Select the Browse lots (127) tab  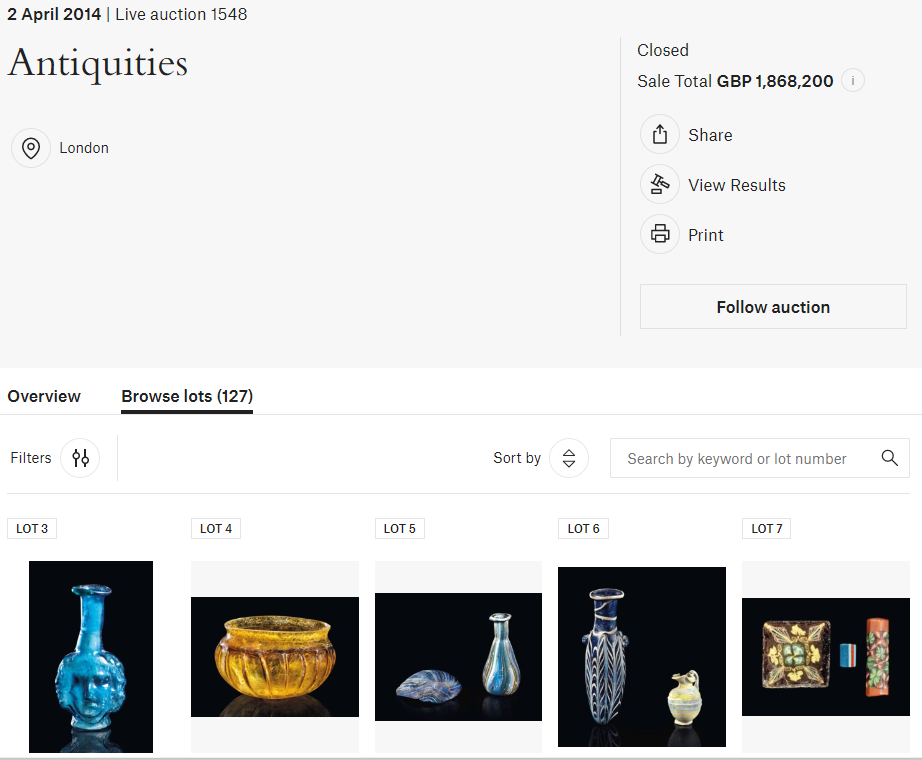(187, 396)
